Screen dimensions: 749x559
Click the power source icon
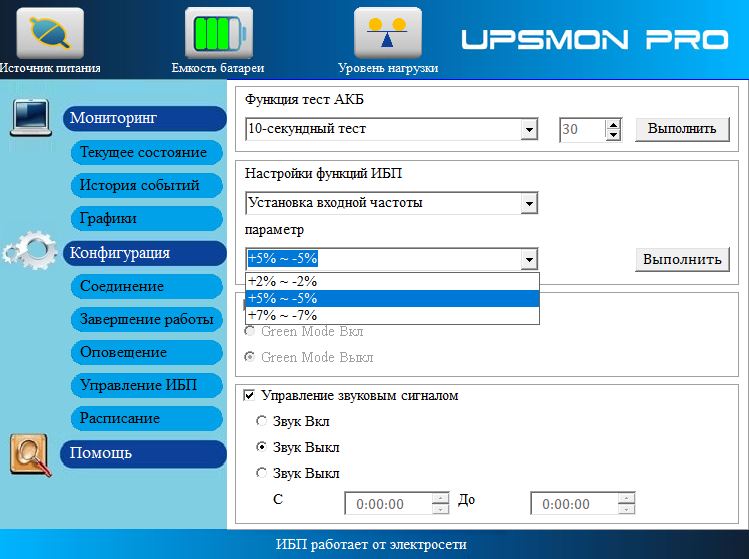click(x=50, y=33)
